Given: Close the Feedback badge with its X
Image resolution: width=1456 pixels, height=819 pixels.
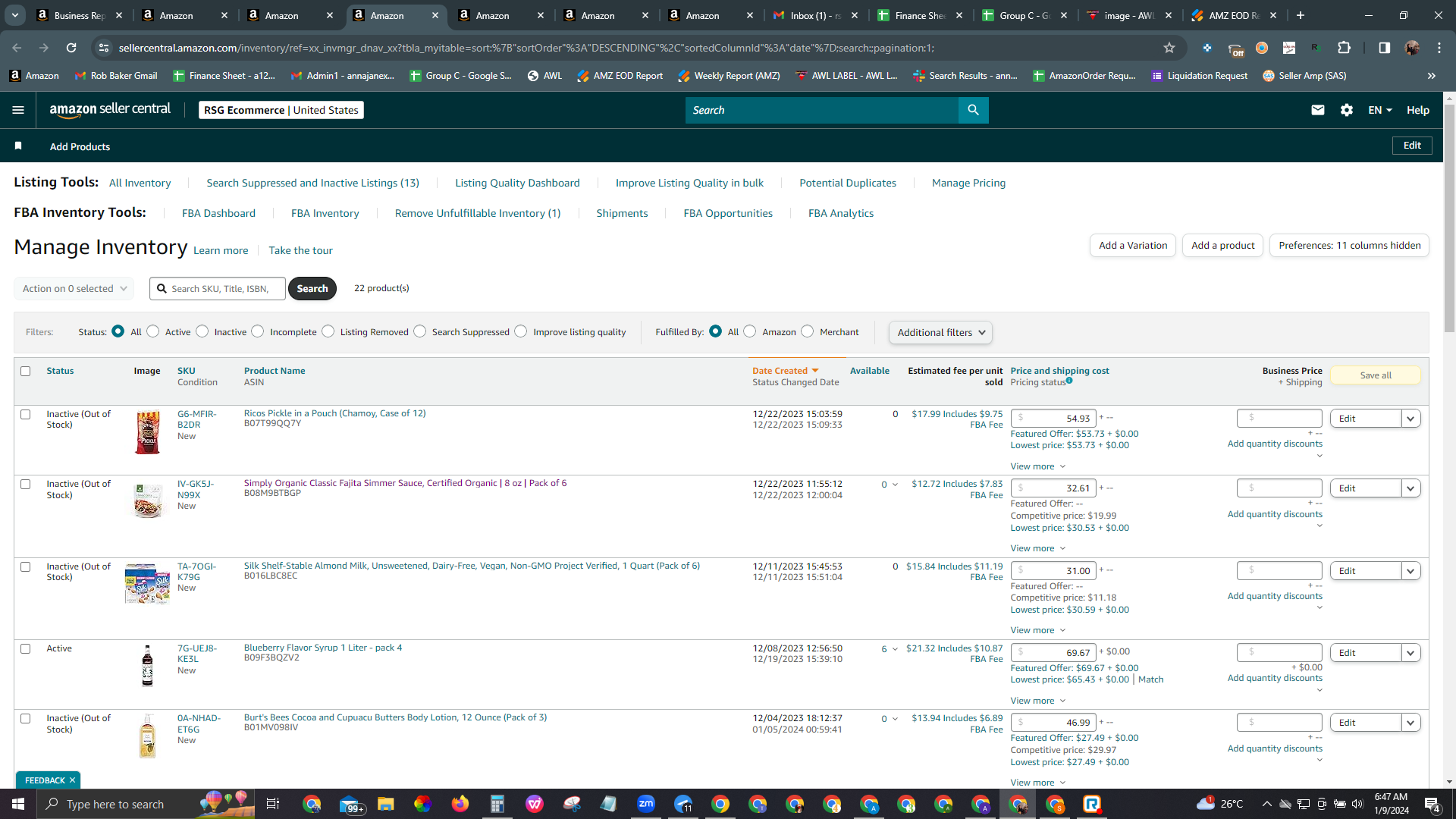Looking at the screenshot, I should click(x=73, y=780).
